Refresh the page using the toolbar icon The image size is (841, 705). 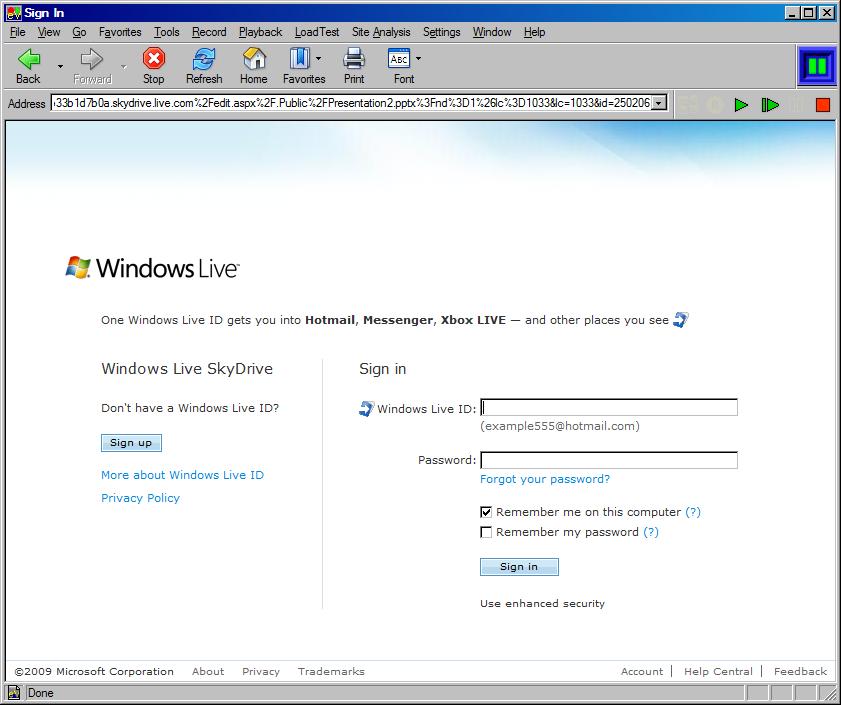[x=204, y=58]
